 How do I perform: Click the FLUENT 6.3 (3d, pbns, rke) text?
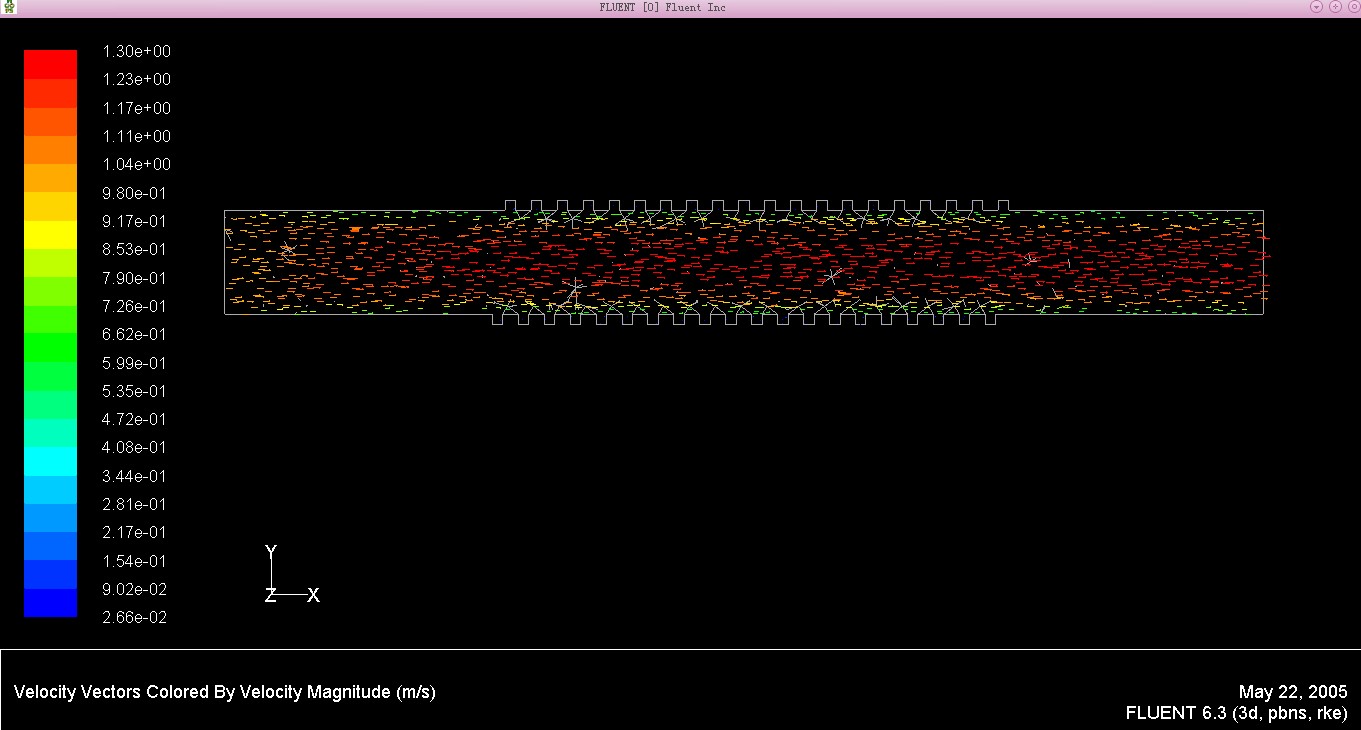coord(1236,713)
